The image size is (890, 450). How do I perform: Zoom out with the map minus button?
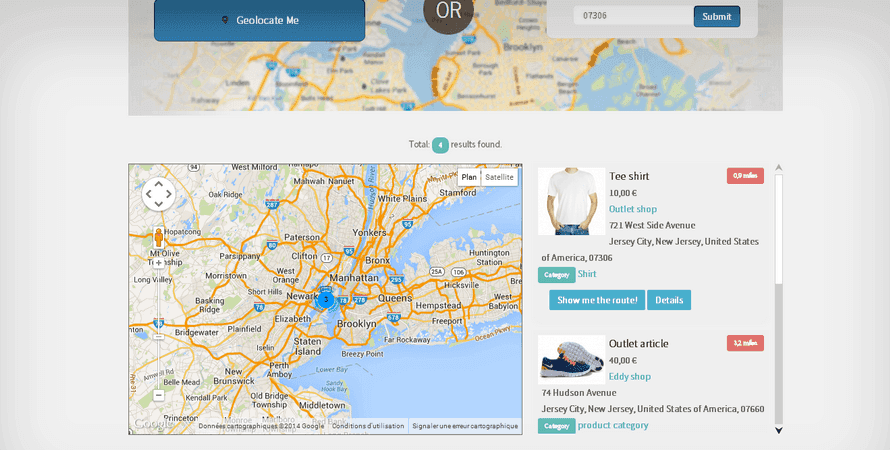click(158, 396)
